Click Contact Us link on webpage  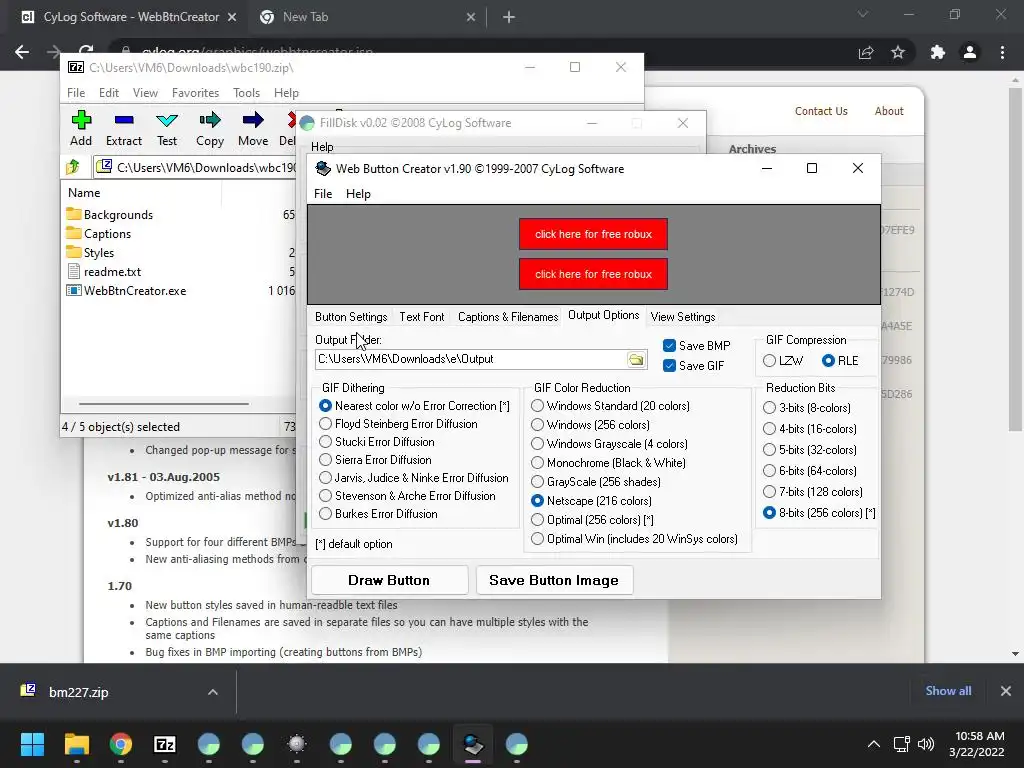point(821,111)
